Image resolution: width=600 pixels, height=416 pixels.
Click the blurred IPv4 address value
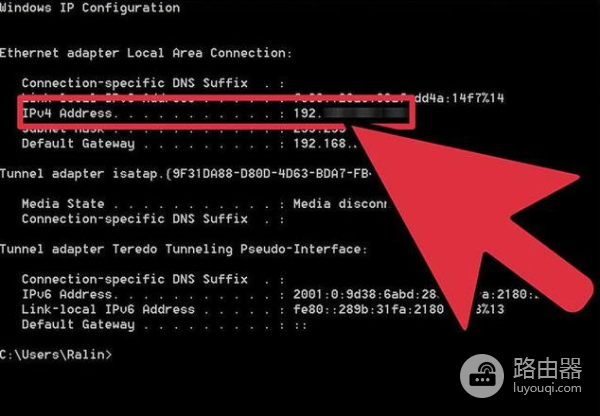tap(364, 113)
